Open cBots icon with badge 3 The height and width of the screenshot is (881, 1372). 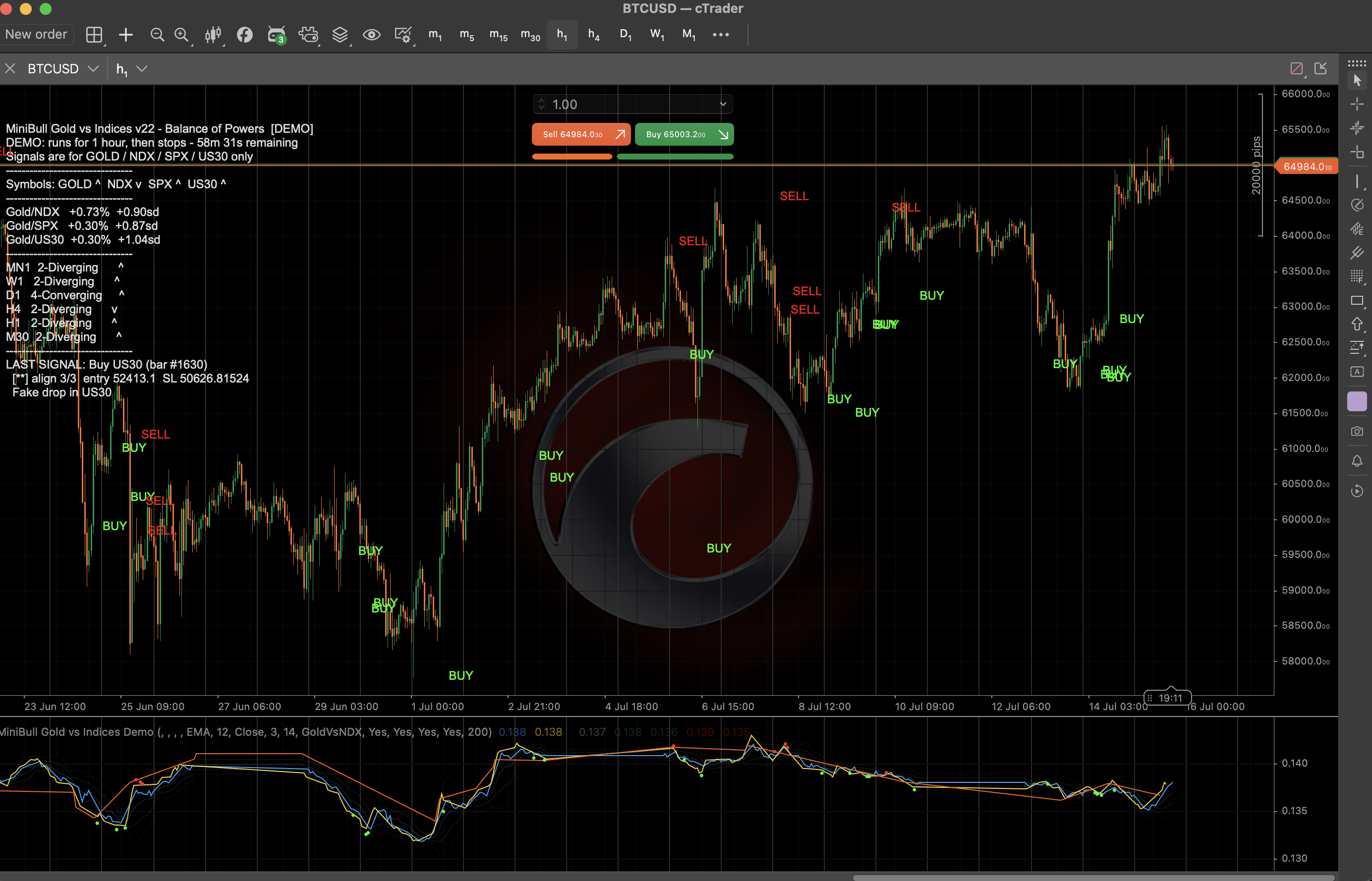pos(277,35)
